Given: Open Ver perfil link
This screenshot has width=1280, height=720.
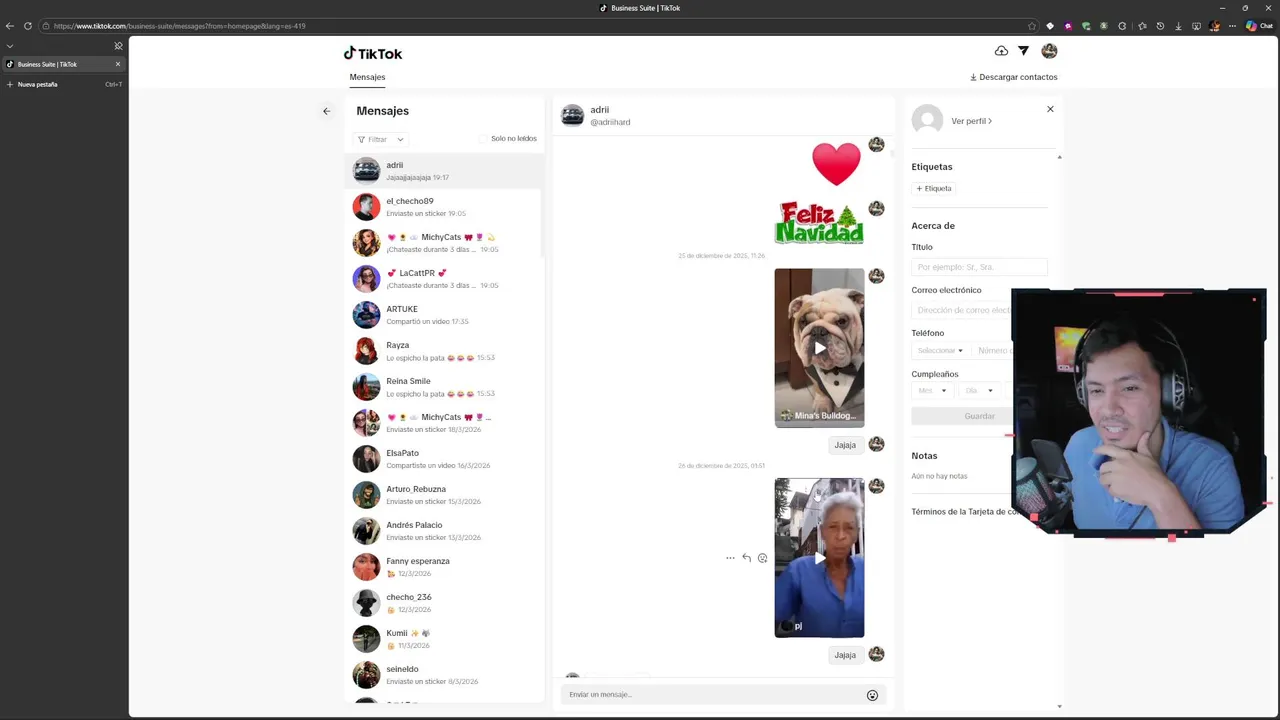Looking at the screenshot, I should click(x=971, y=121).
